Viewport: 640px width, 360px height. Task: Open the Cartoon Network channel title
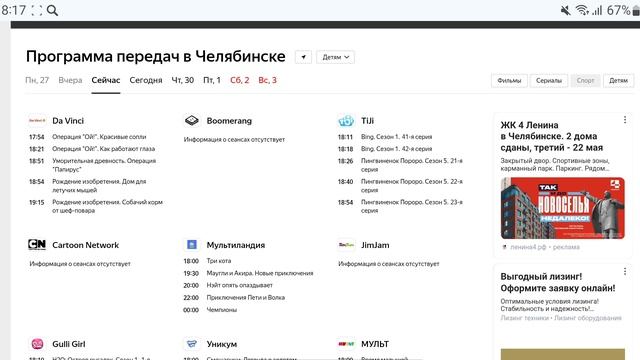[x=85, y=245]
